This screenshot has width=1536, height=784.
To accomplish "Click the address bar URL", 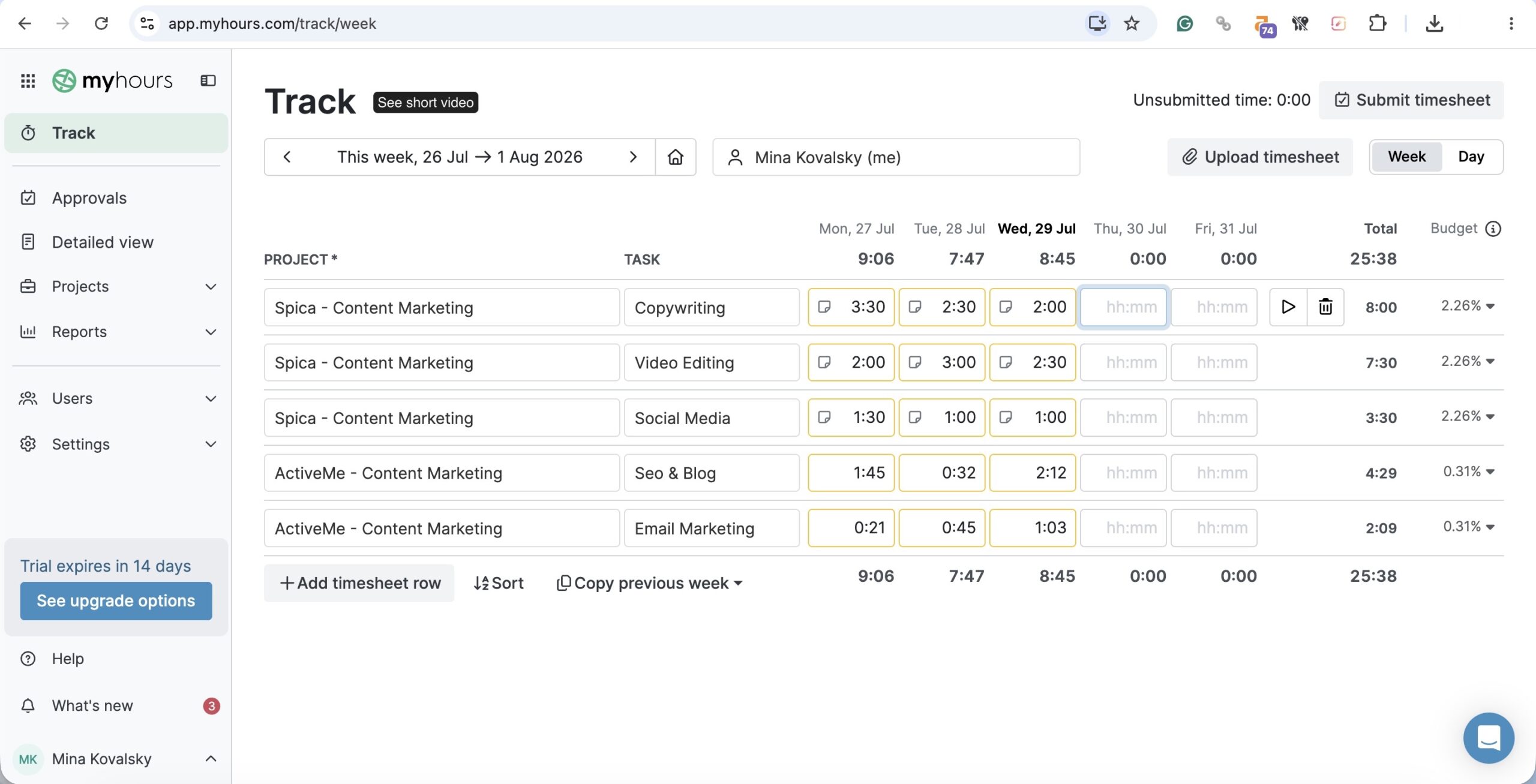I will point(272,23).
